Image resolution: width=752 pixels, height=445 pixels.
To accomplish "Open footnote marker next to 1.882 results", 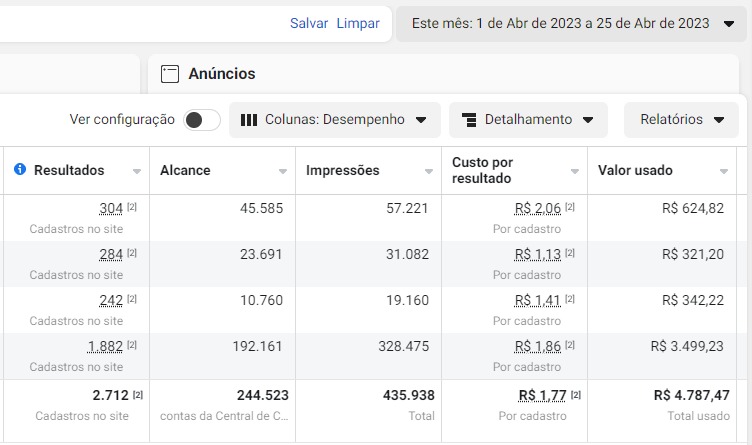I will click(132, 345).
